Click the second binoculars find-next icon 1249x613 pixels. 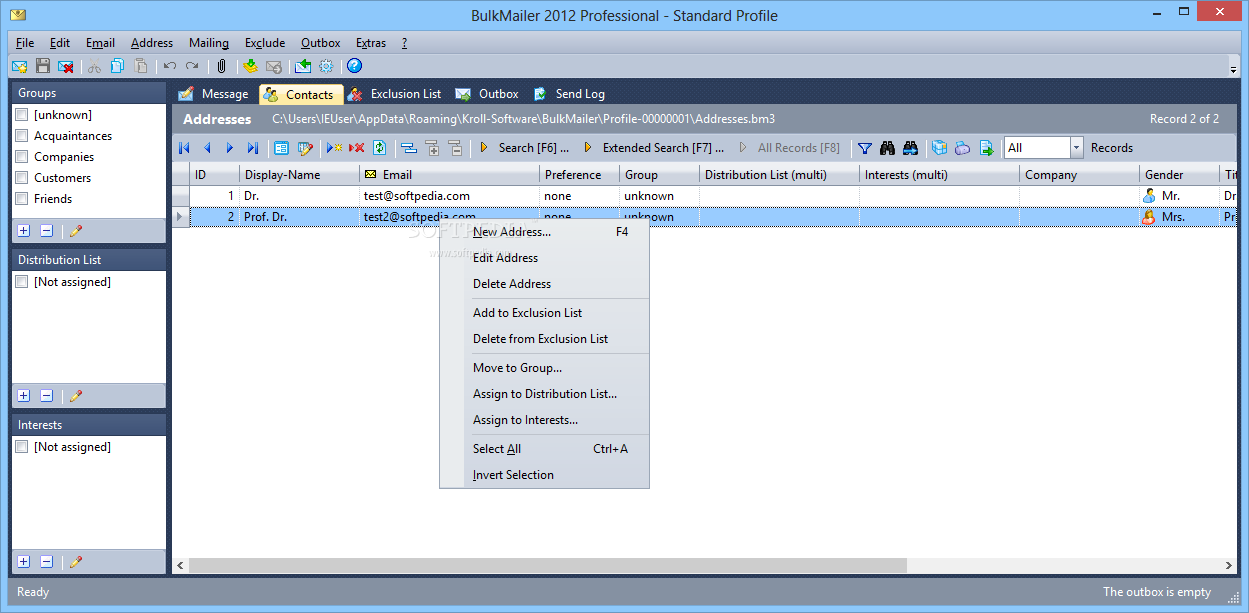[x=911, y=148]
